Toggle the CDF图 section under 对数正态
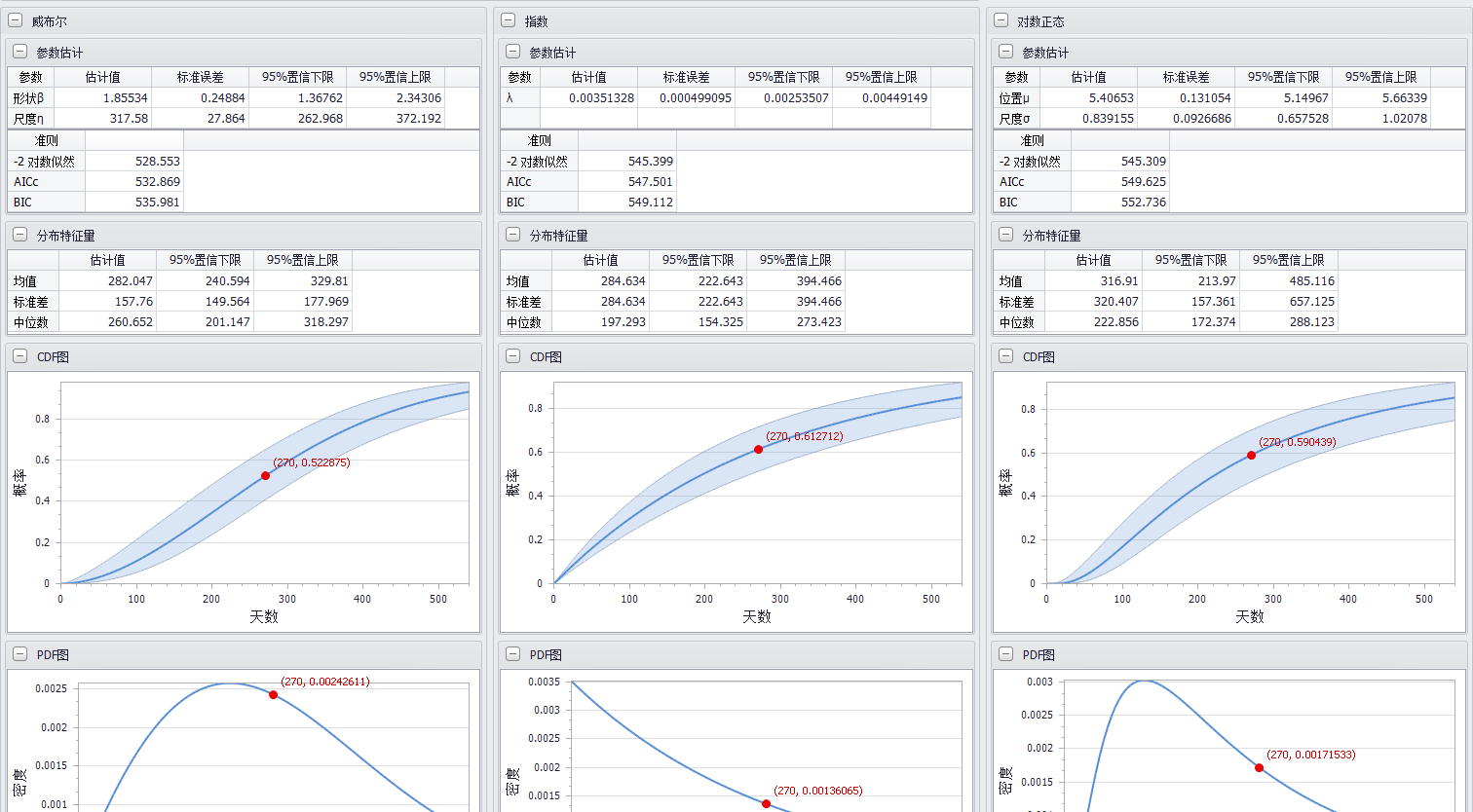The width and height of the screenshot is (1473, 812). tap(1005, 357)
